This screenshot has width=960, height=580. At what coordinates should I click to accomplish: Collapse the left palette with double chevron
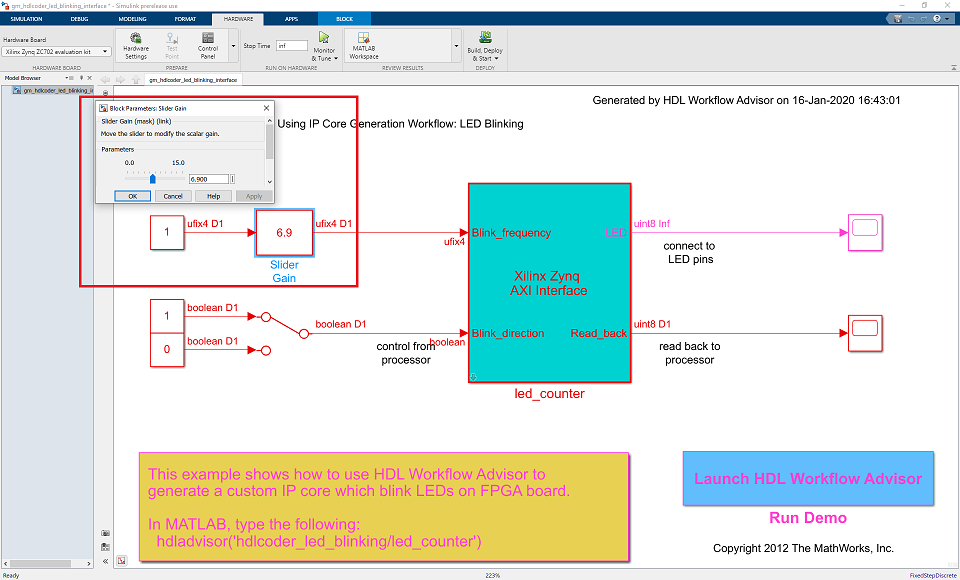coord(105,560)
